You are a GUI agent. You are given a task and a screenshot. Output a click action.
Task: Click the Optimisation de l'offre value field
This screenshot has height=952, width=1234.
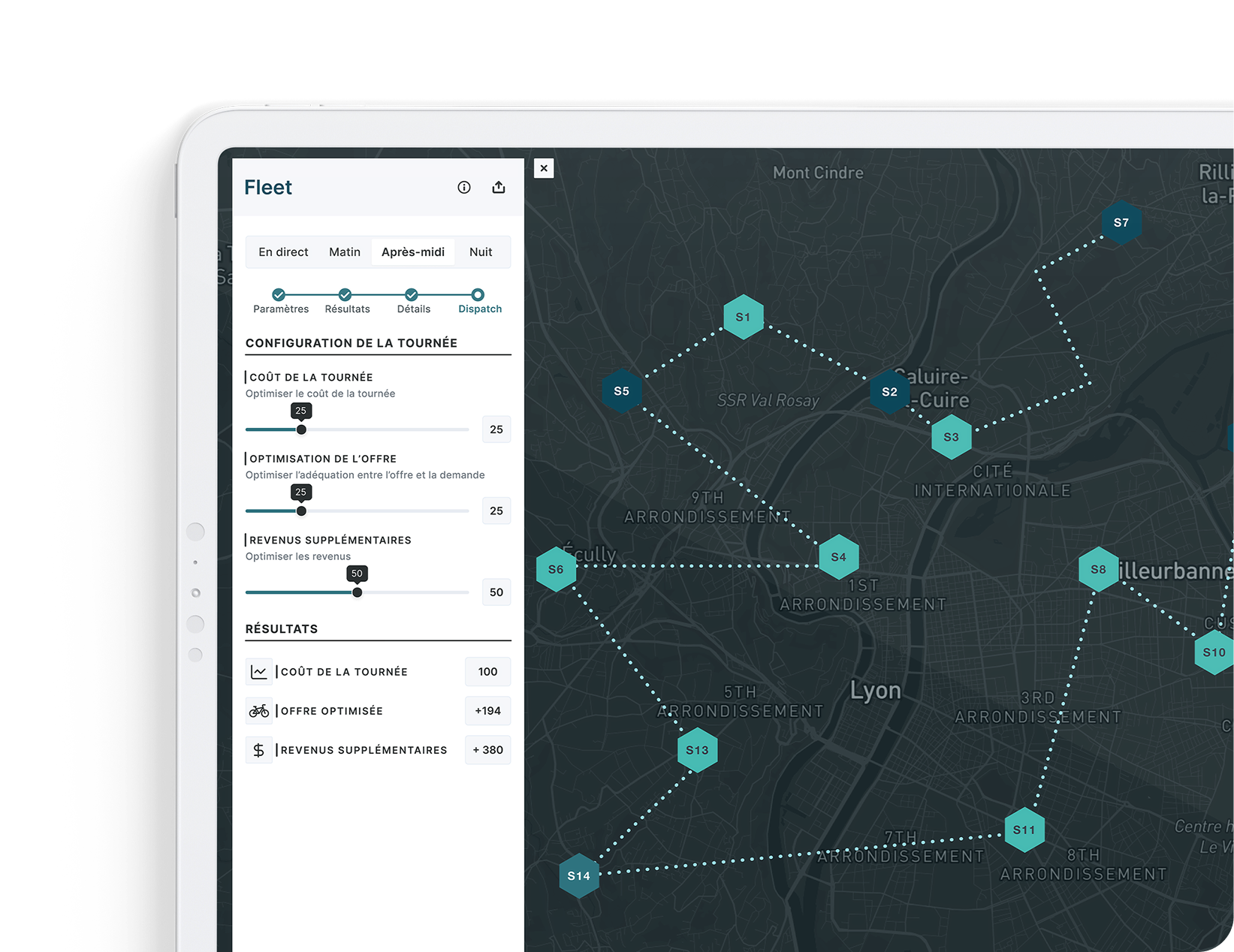(496, 511)
